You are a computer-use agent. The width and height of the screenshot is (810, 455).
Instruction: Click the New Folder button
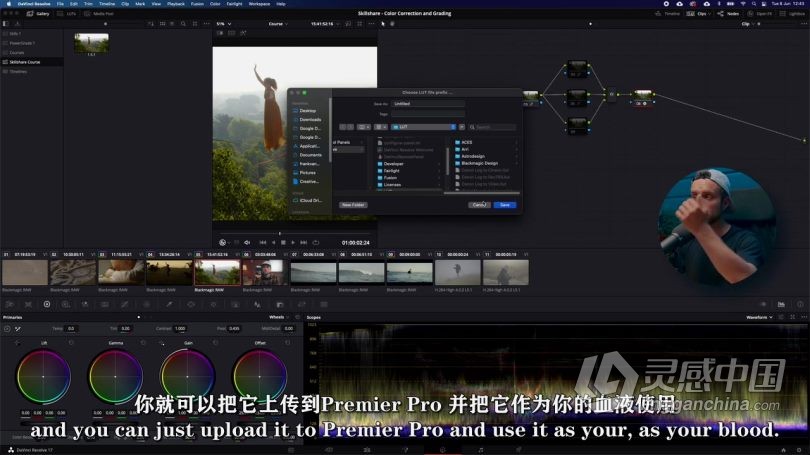[x=353, y=205]
